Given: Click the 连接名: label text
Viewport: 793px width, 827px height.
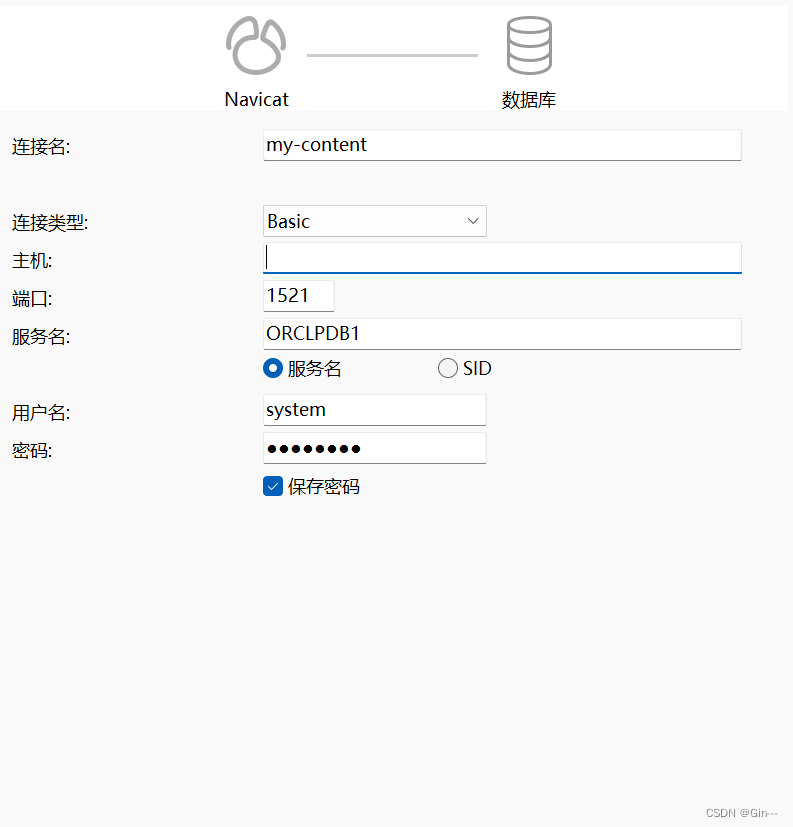Looking at the screenshot, I should [x=41, y=147].
